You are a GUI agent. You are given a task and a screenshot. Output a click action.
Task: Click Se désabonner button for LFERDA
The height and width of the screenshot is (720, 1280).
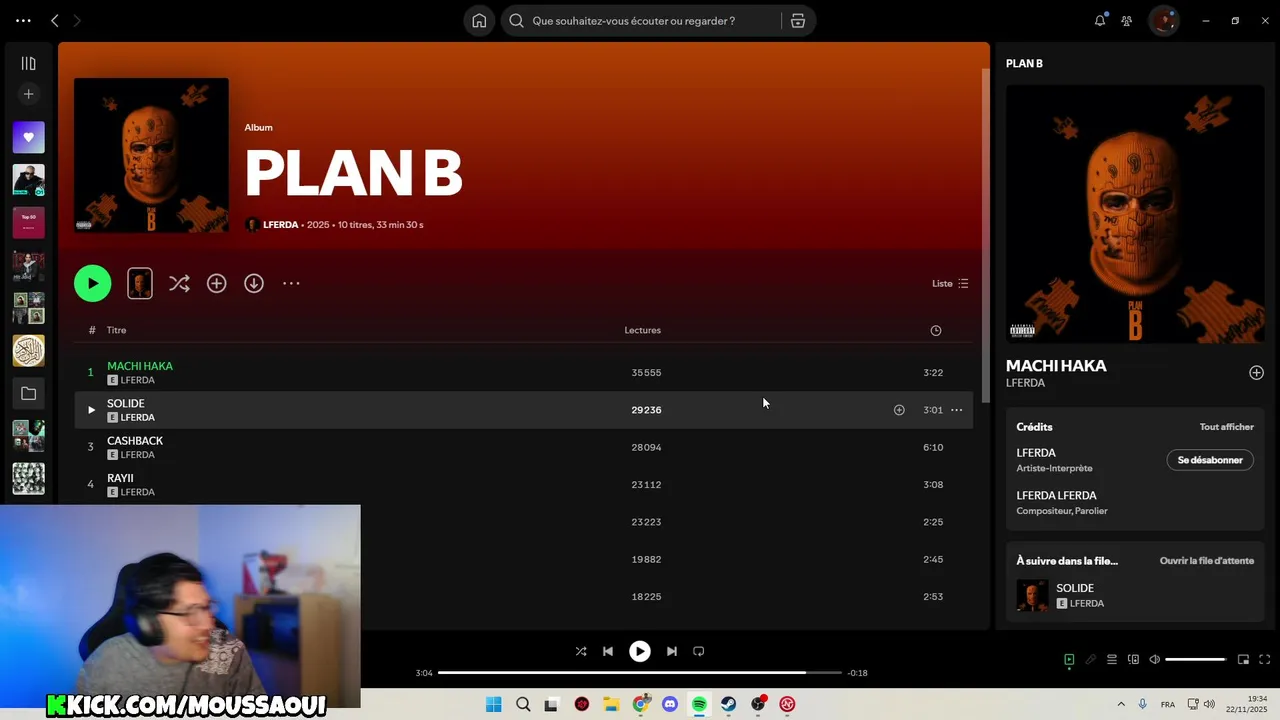point(1210,460)
